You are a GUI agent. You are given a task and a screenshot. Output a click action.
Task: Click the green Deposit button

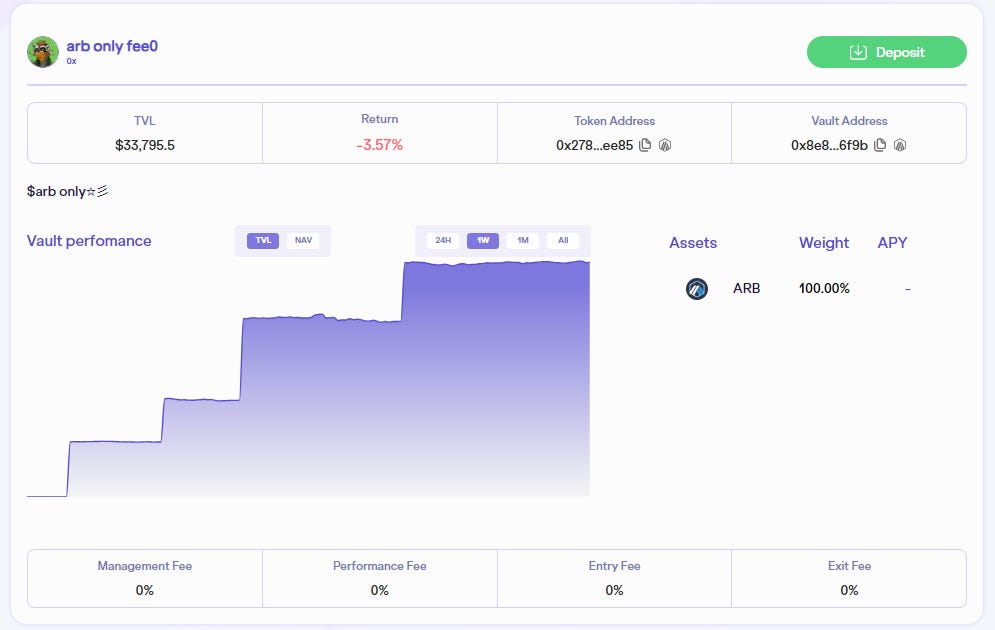[886, 52]
